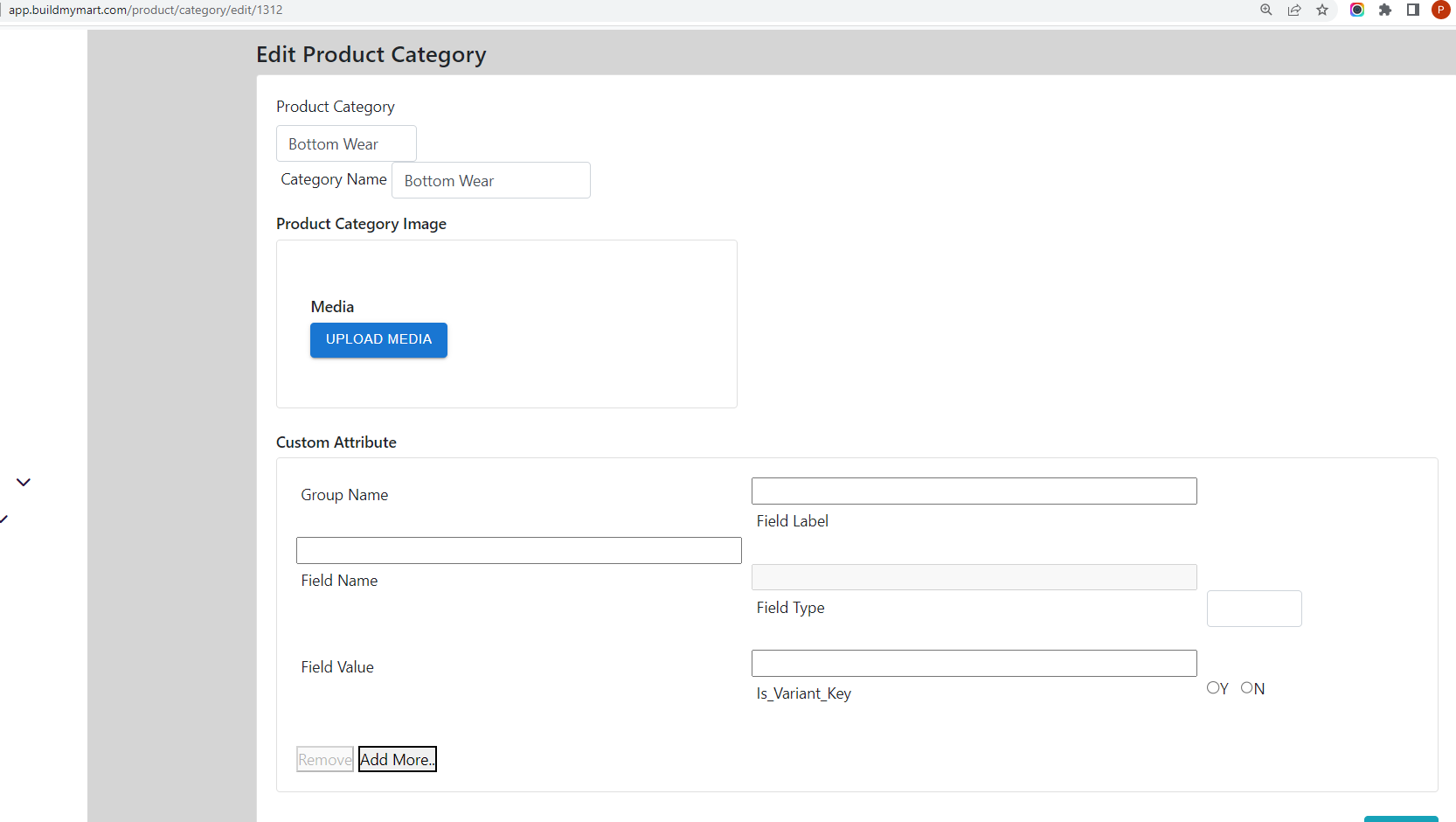Click the 'Field Type' label

pos(791,608)
